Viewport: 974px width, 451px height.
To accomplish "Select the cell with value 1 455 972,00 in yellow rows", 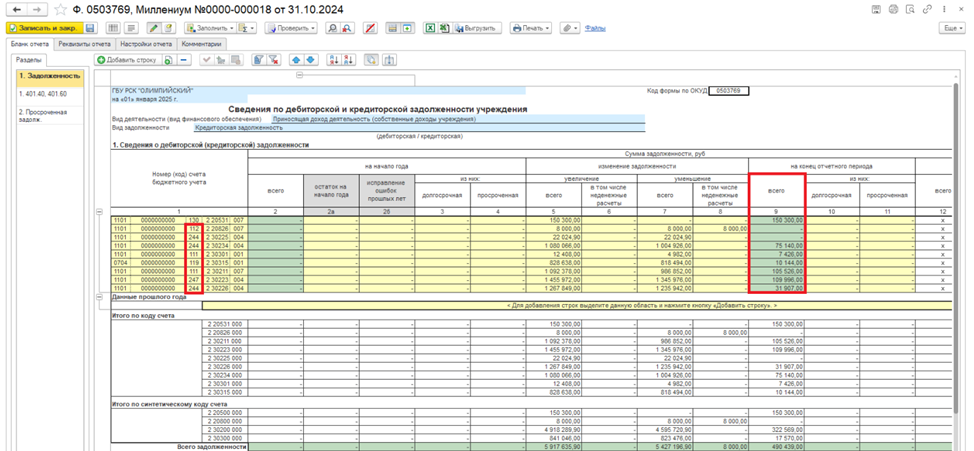I will pyautogui.click(x=554, y=280).
